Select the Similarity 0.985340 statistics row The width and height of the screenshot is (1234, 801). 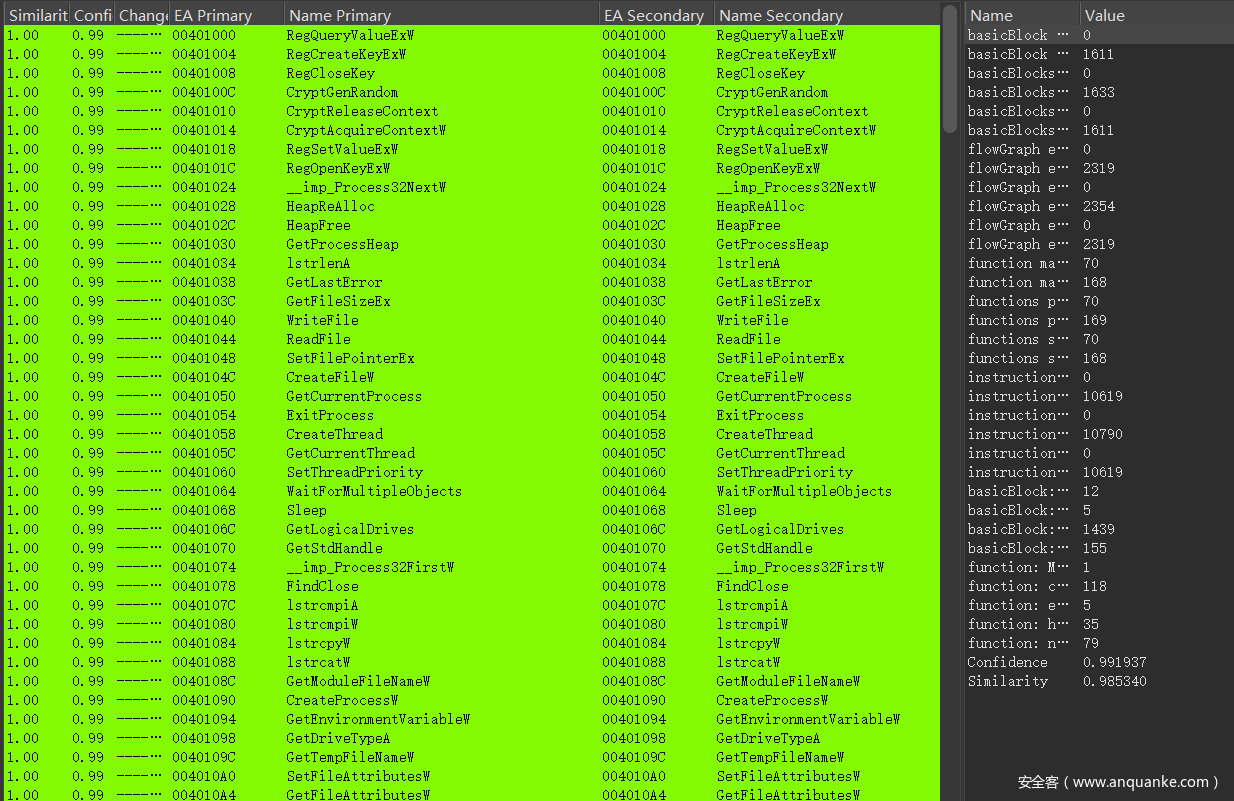[1099, 681]
